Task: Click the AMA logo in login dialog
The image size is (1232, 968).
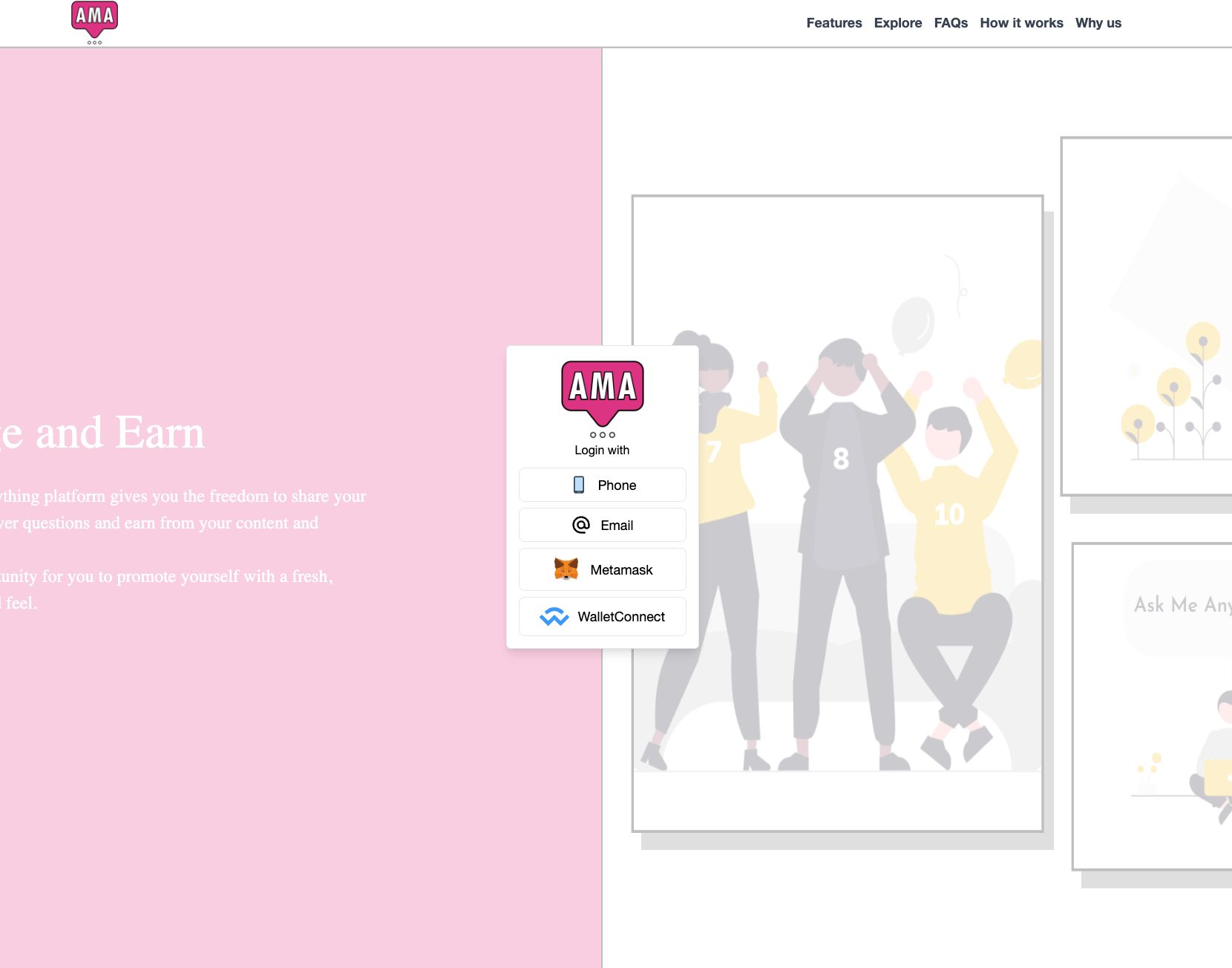Action: pos(602,399)
